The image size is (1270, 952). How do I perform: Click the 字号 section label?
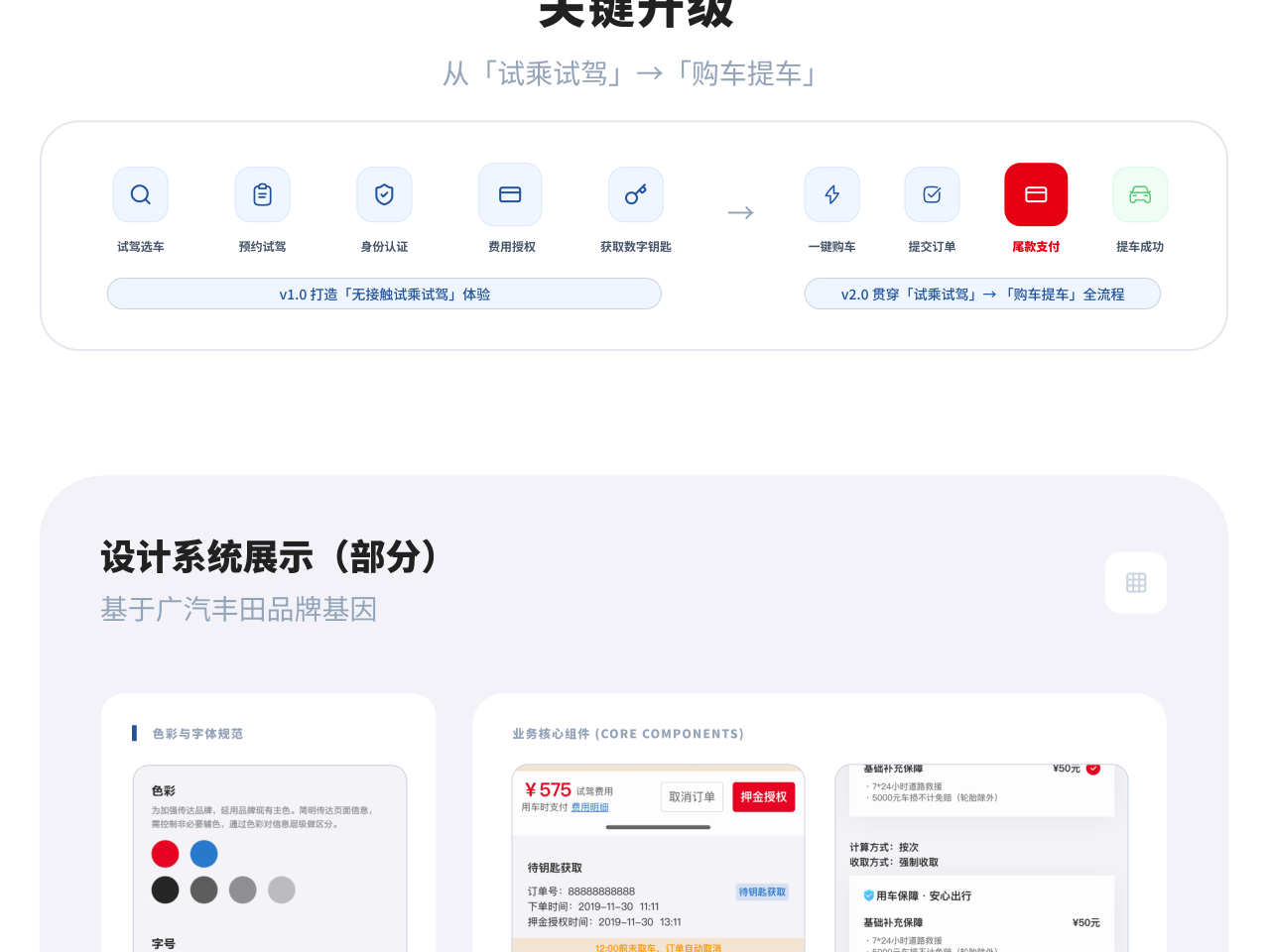pyautogui.click(x=164, y=944)
